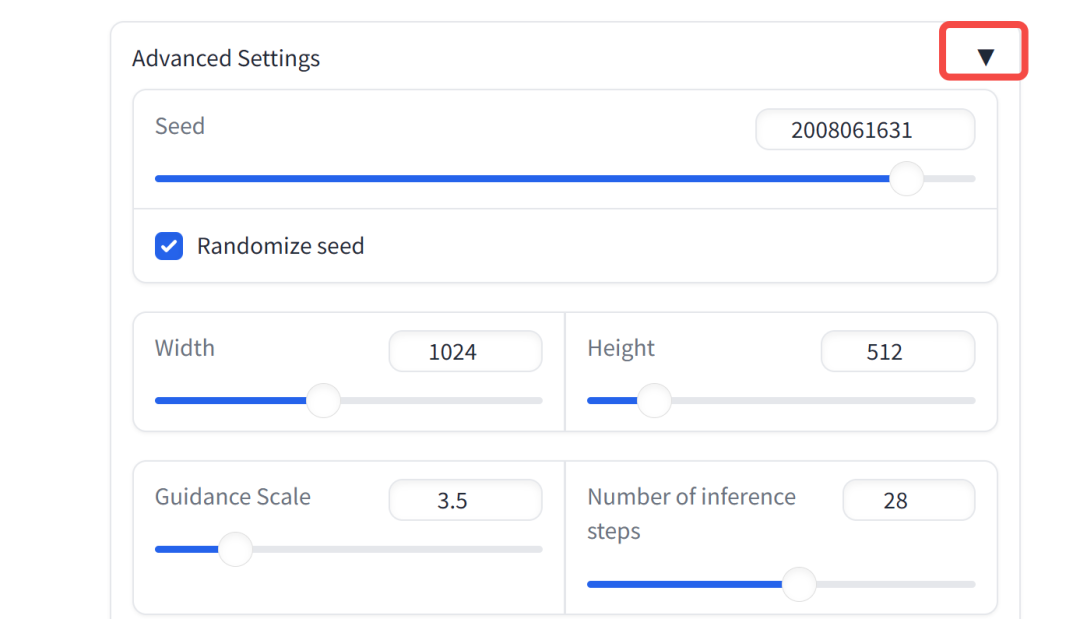Viewport: 1080px width, 619px height.
Task: Click the inference steps slider handle
Action: click(798, 584)
